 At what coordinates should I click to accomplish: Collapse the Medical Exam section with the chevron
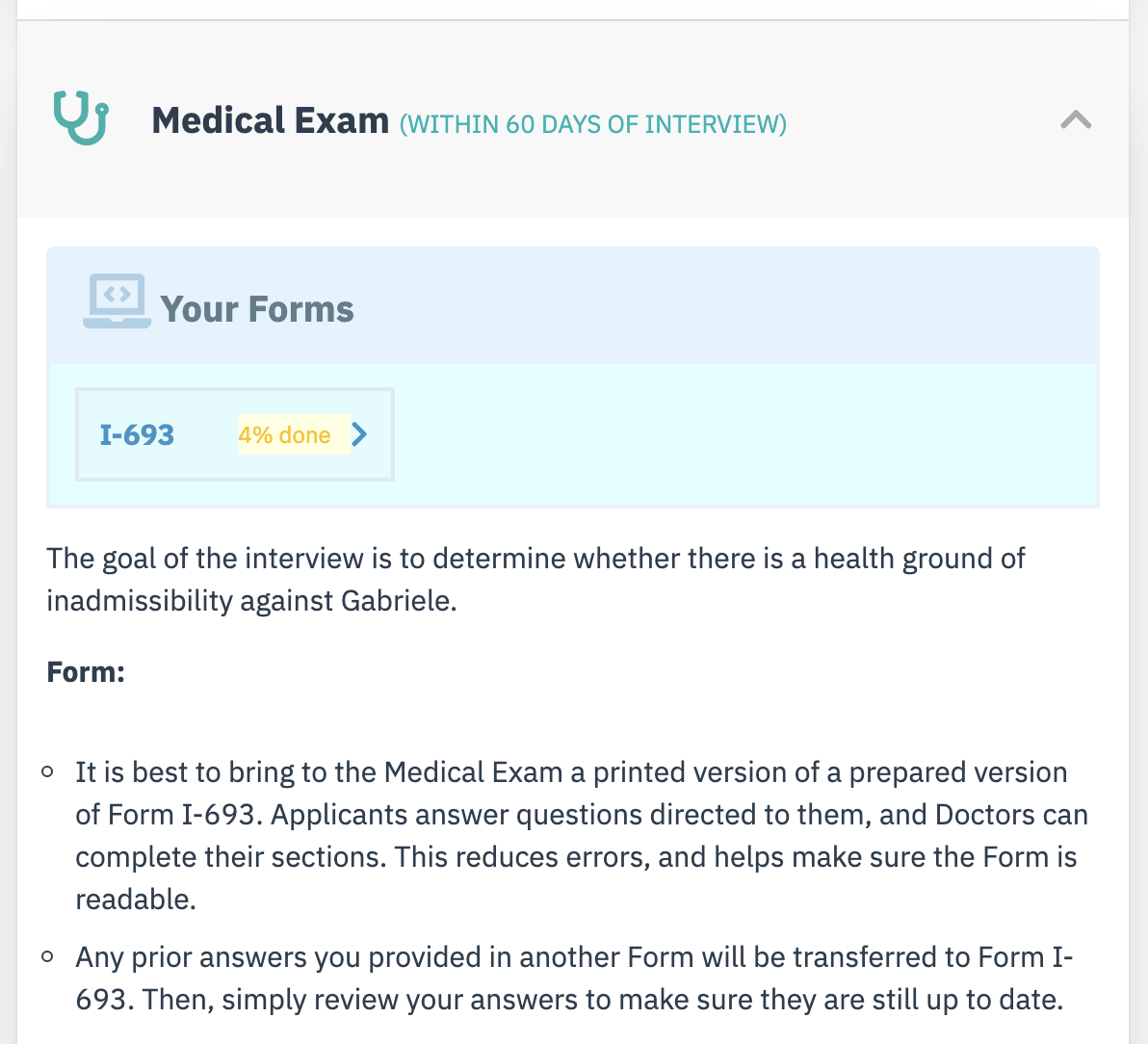point(1076,119)
